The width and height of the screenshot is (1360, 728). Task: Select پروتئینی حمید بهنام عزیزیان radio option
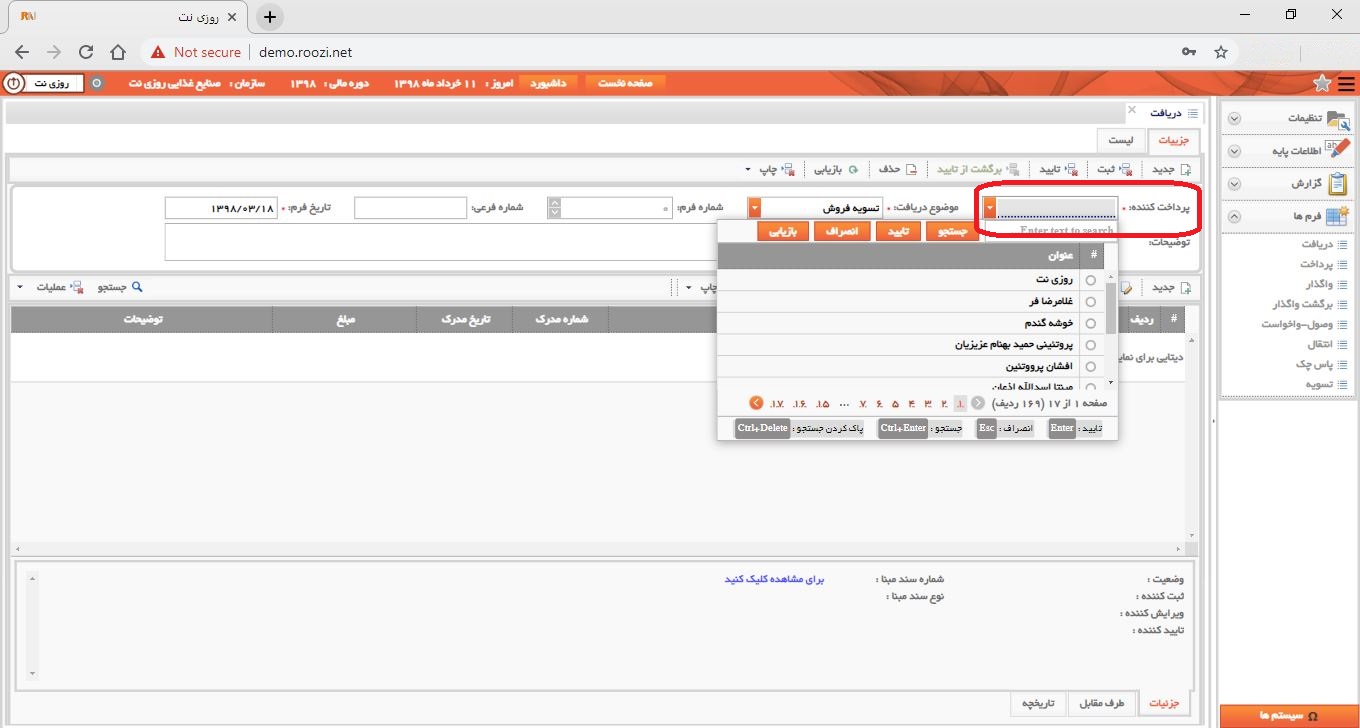pos(1090,345)
